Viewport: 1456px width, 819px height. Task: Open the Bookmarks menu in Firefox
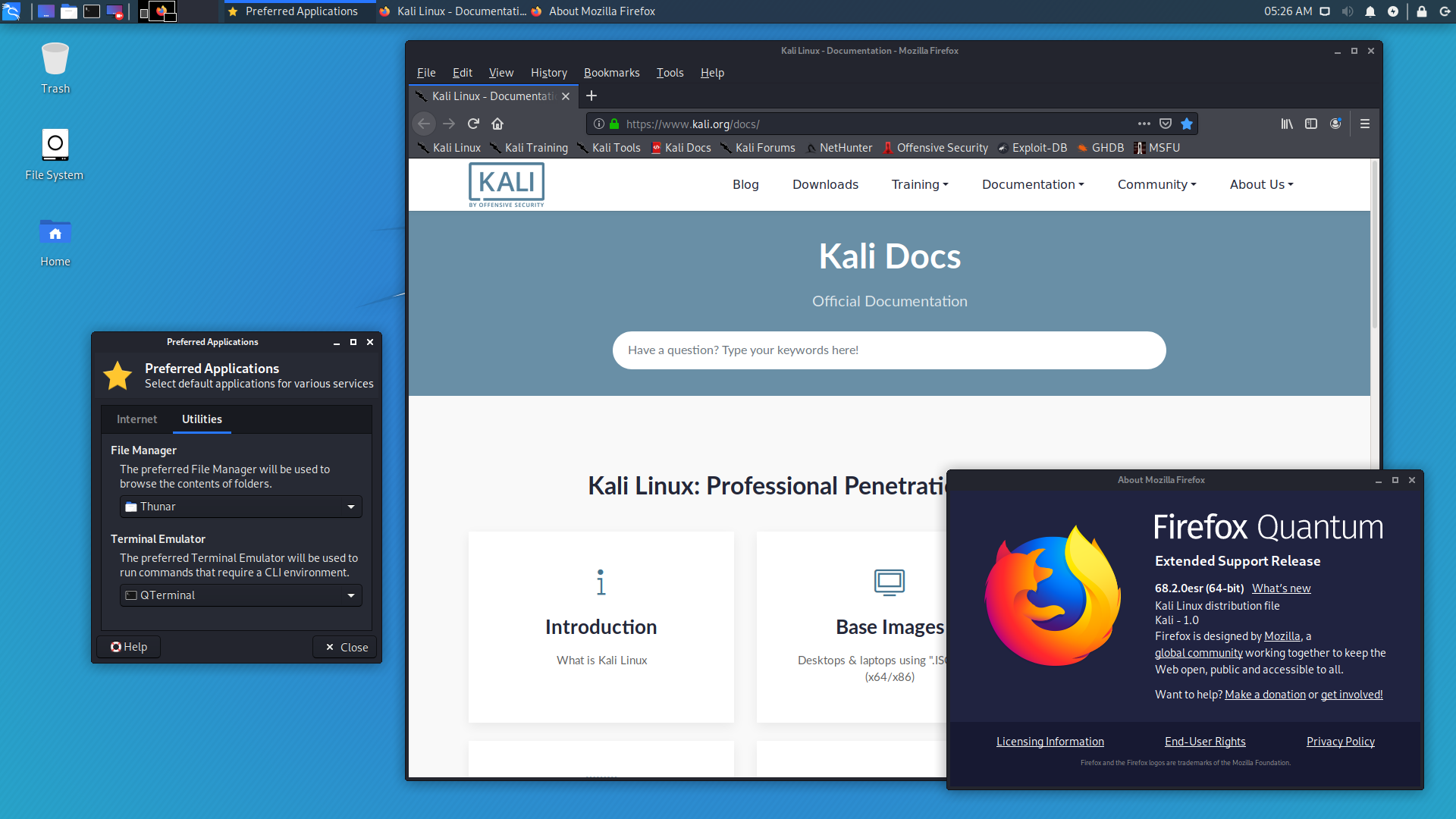click(x=611, y=73)
